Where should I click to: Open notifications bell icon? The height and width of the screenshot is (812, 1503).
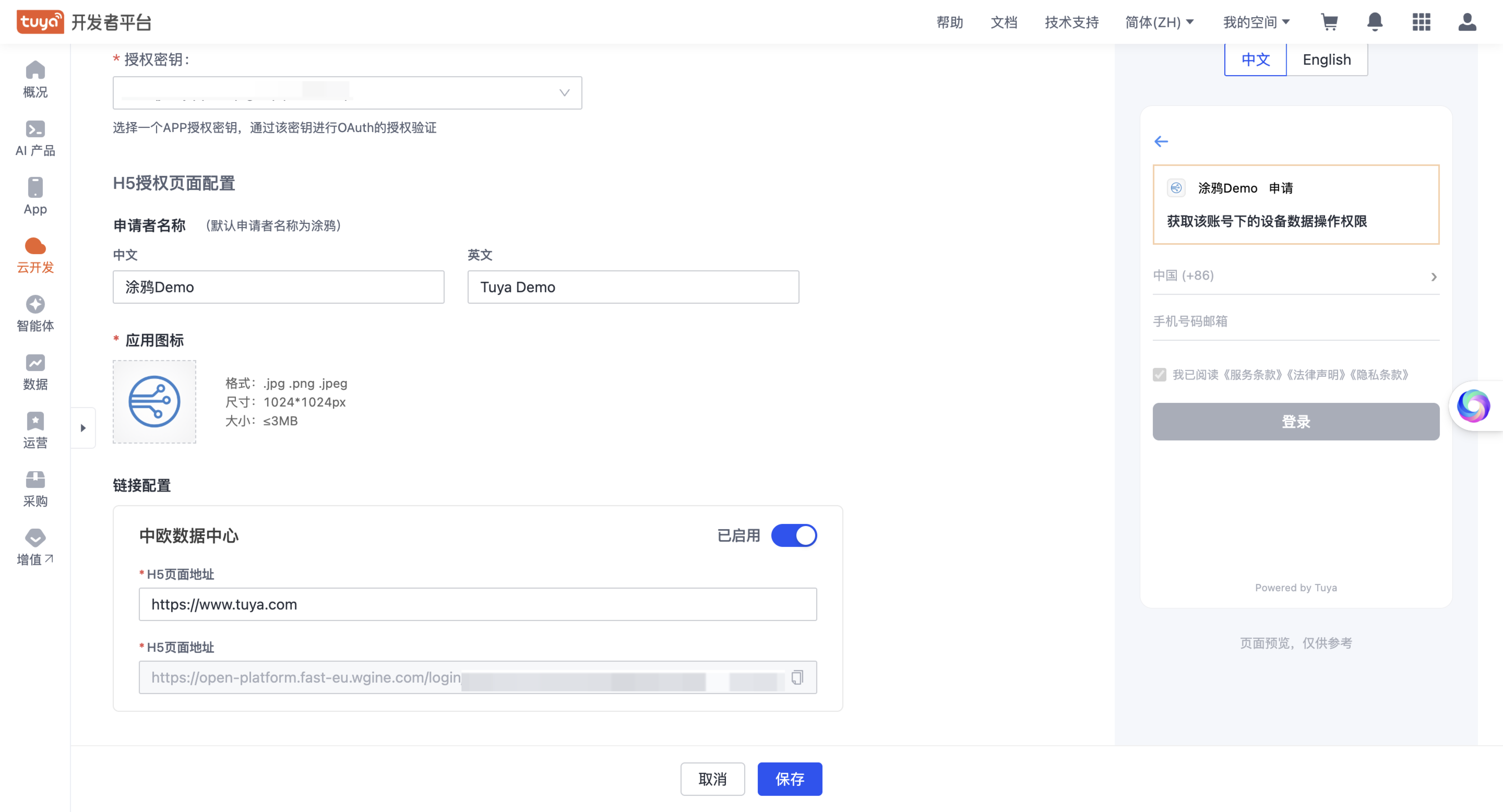pyautogui.click(x=1375, y=22)
